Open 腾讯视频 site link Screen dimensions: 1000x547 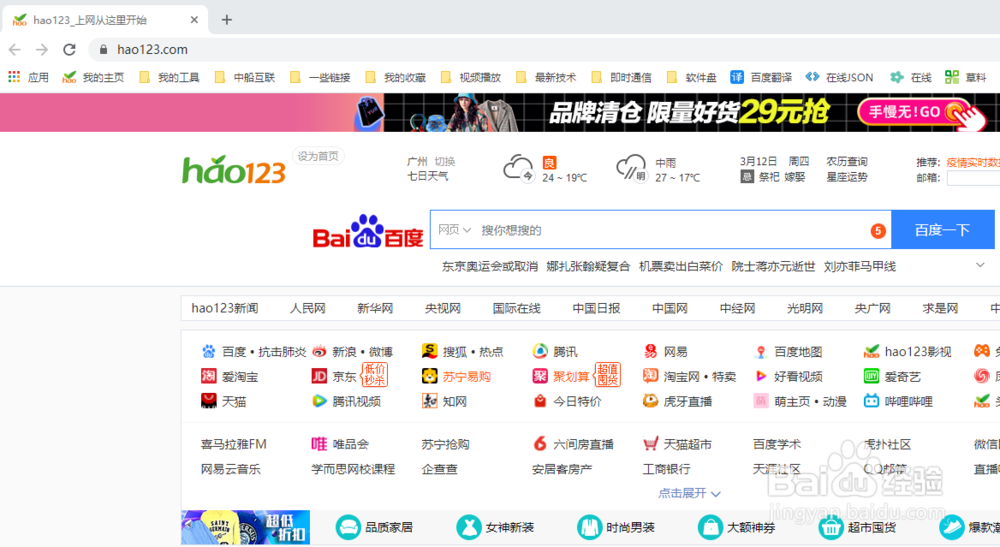click(x=346, y=401)
